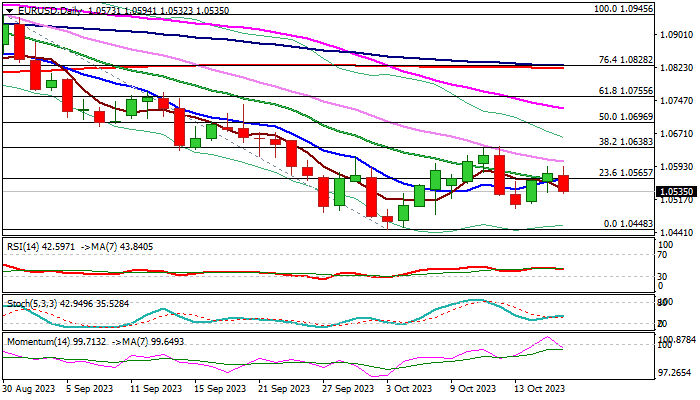Click the current price tag 1.05350

pyautogui.click(x=676, y=188)
